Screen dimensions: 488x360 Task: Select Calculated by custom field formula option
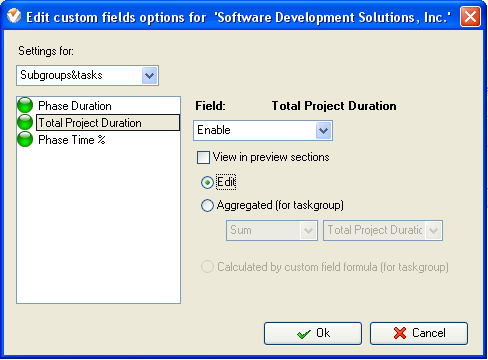click(x=207, y=267)
